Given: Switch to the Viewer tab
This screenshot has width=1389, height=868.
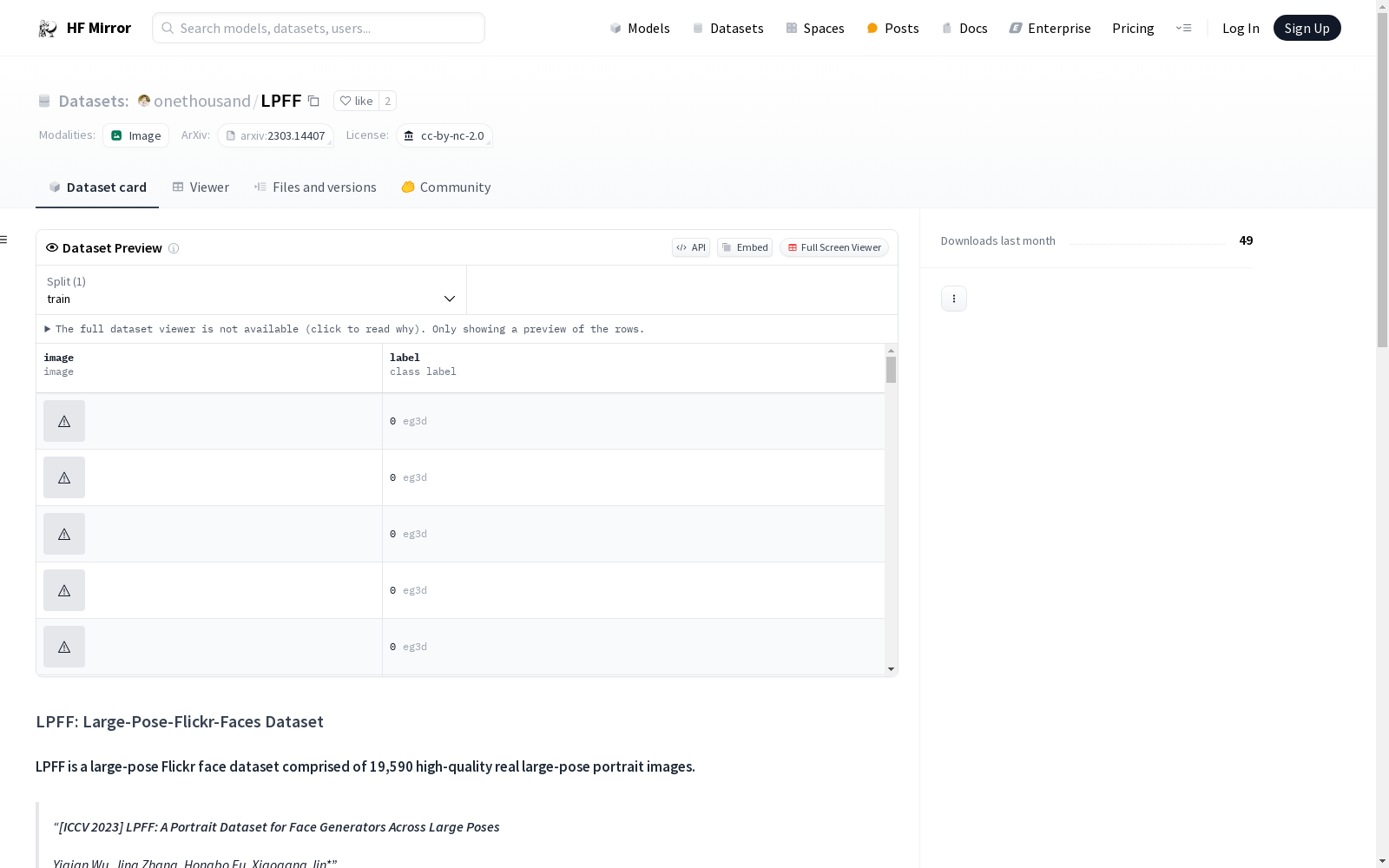Looking at the screenshot, I should [x=201, y=187].
